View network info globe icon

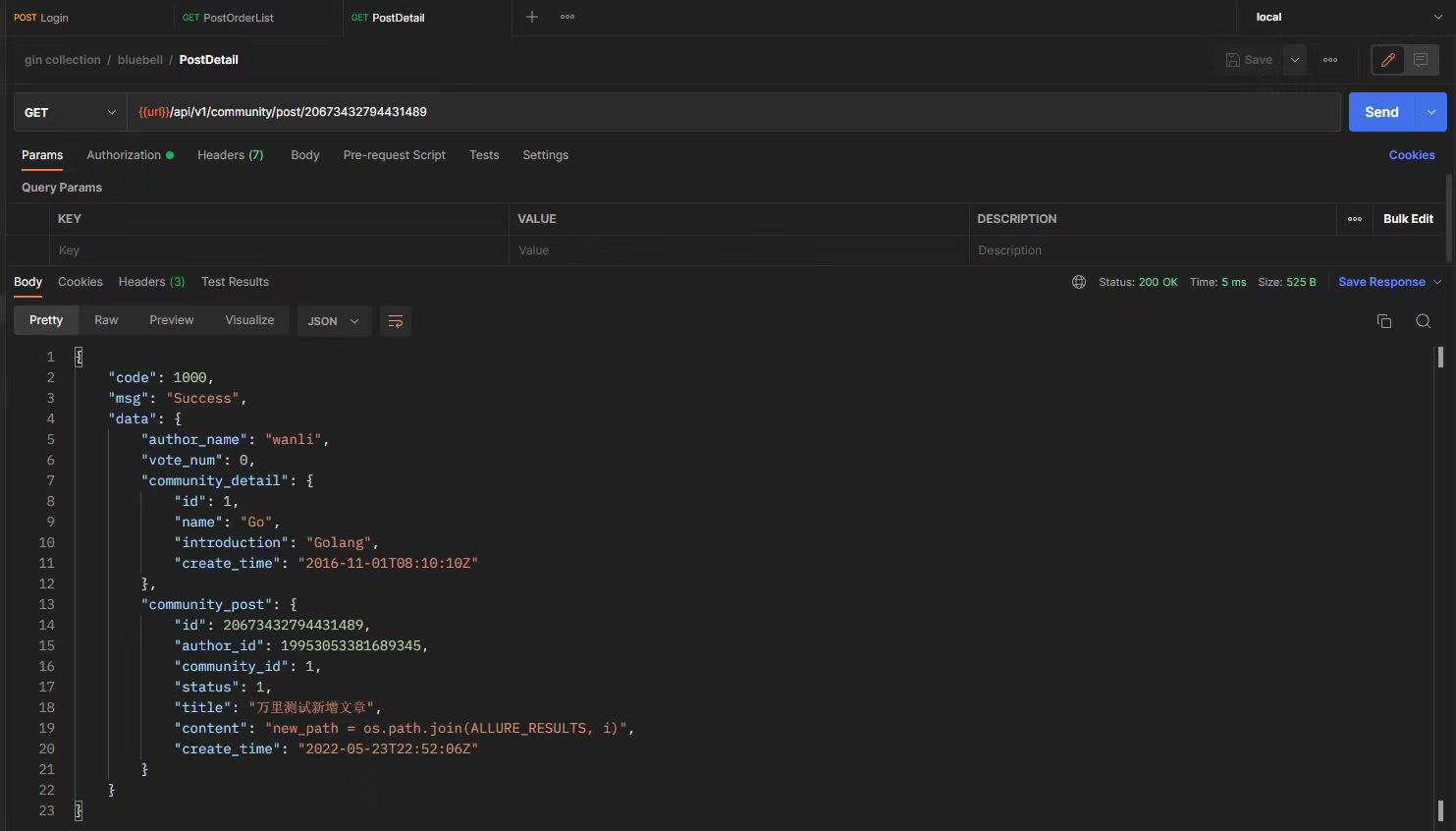(1079, 282)
